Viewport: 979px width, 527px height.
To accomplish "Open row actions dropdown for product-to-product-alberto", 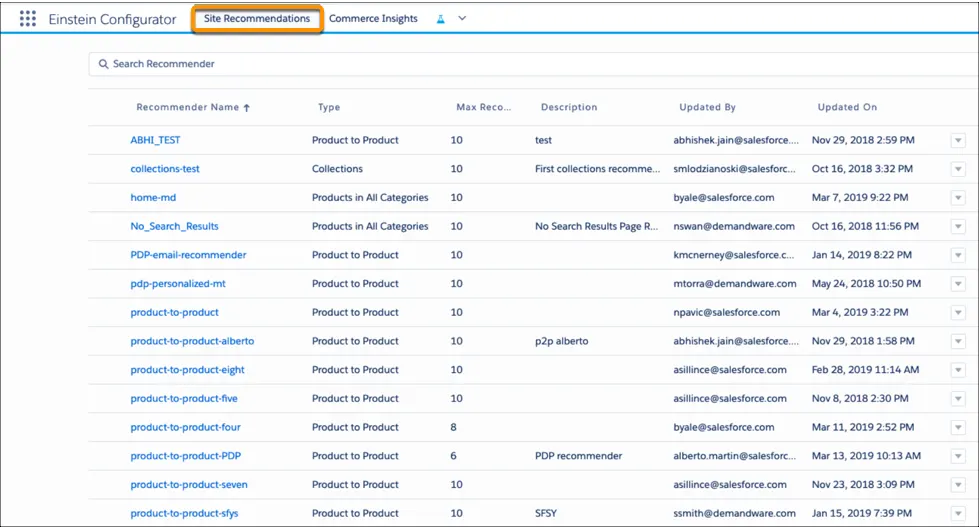I will 958,342.
